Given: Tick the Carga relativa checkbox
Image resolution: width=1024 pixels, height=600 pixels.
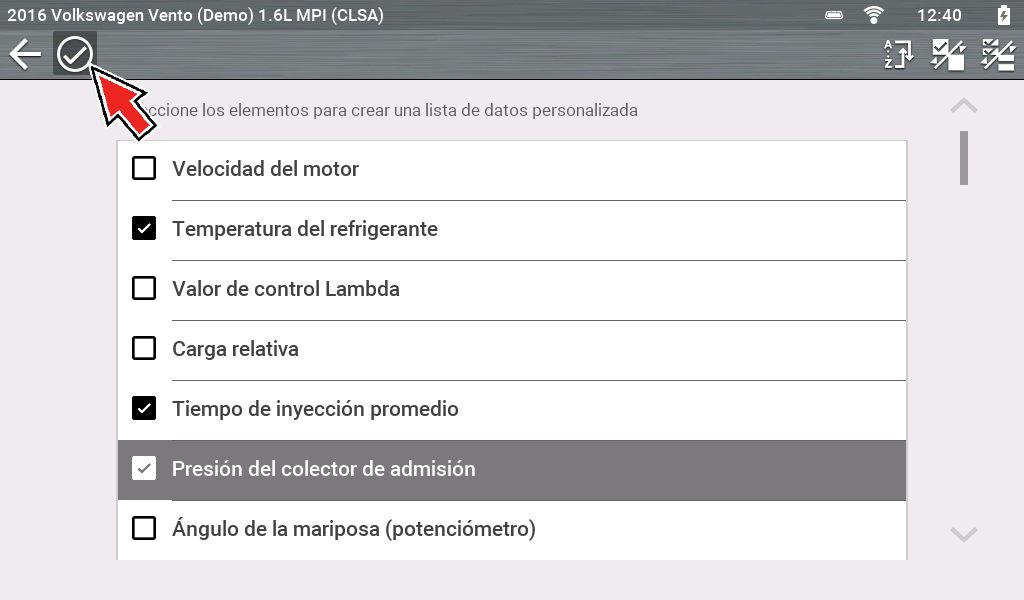Looking at the screenshot, I should click(145, 349).
